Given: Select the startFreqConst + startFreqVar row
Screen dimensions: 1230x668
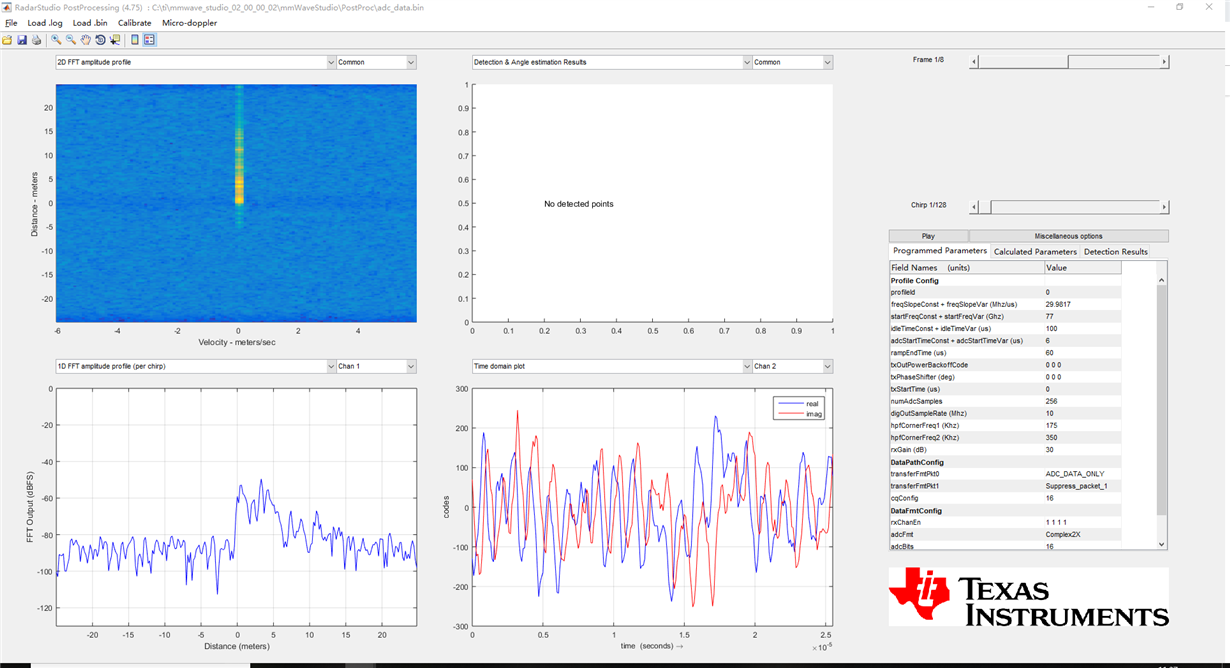Looking at the screenshot, I should pos(1005,316).
